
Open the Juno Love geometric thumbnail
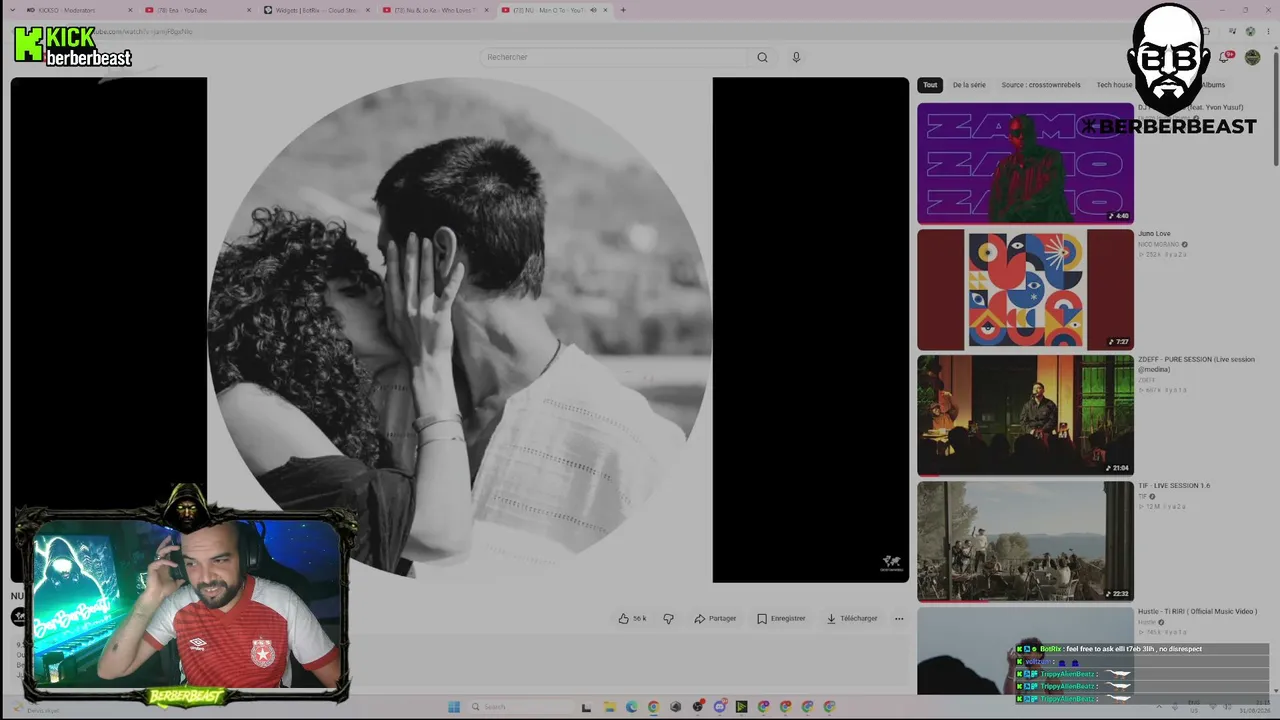click(1025, 289)
